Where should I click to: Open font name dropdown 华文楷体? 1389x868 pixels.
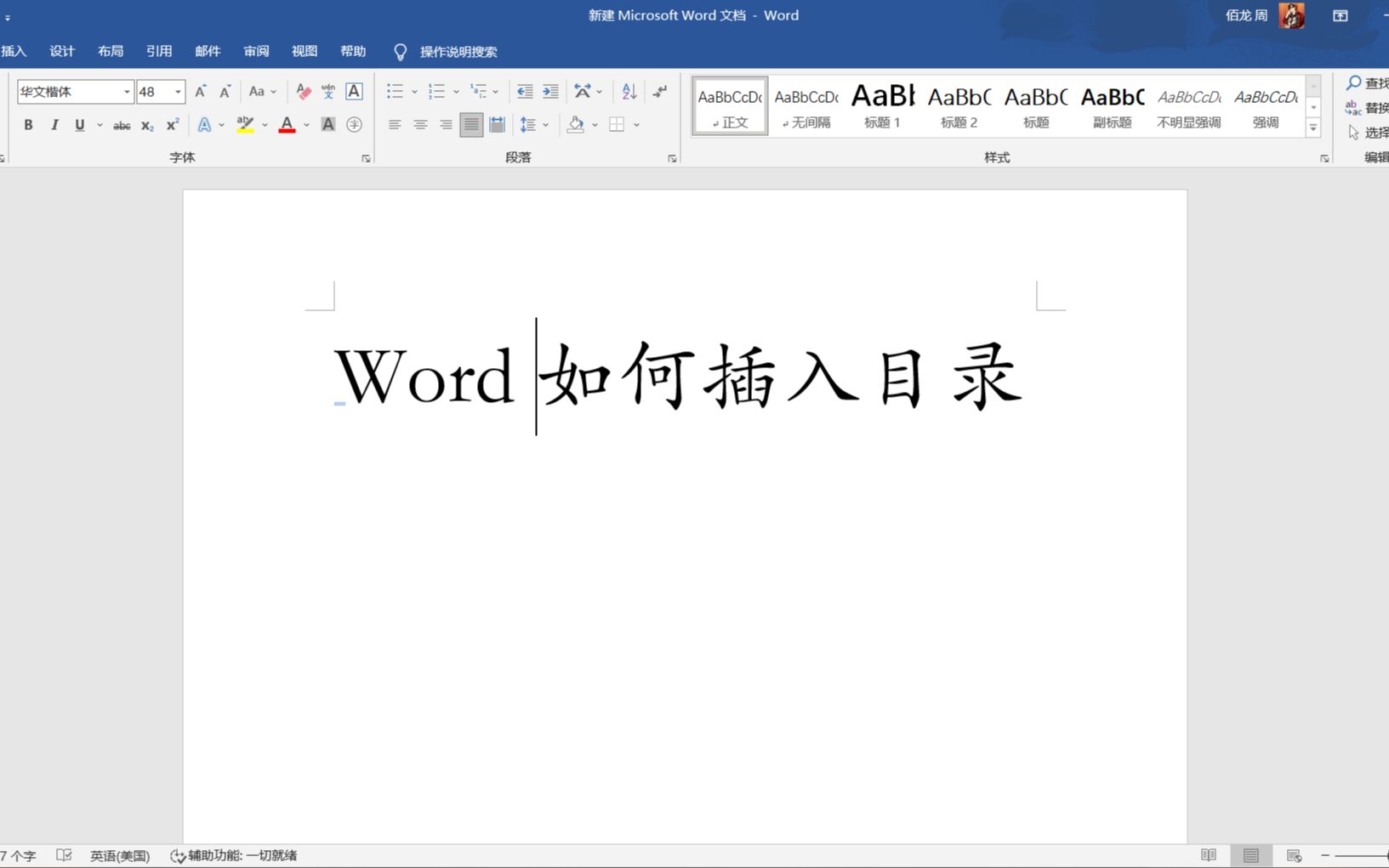pyautogui.click(x=127, y=92)
